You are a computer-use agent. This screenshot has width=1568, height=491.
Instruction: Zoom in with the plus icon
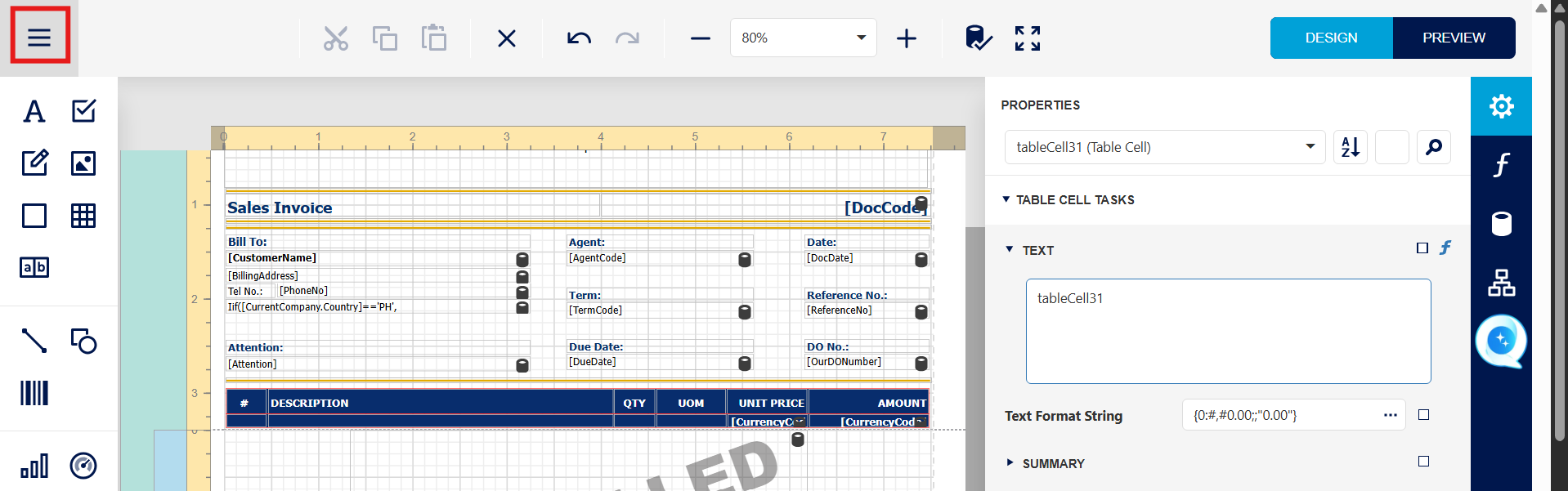coord(907,38)
